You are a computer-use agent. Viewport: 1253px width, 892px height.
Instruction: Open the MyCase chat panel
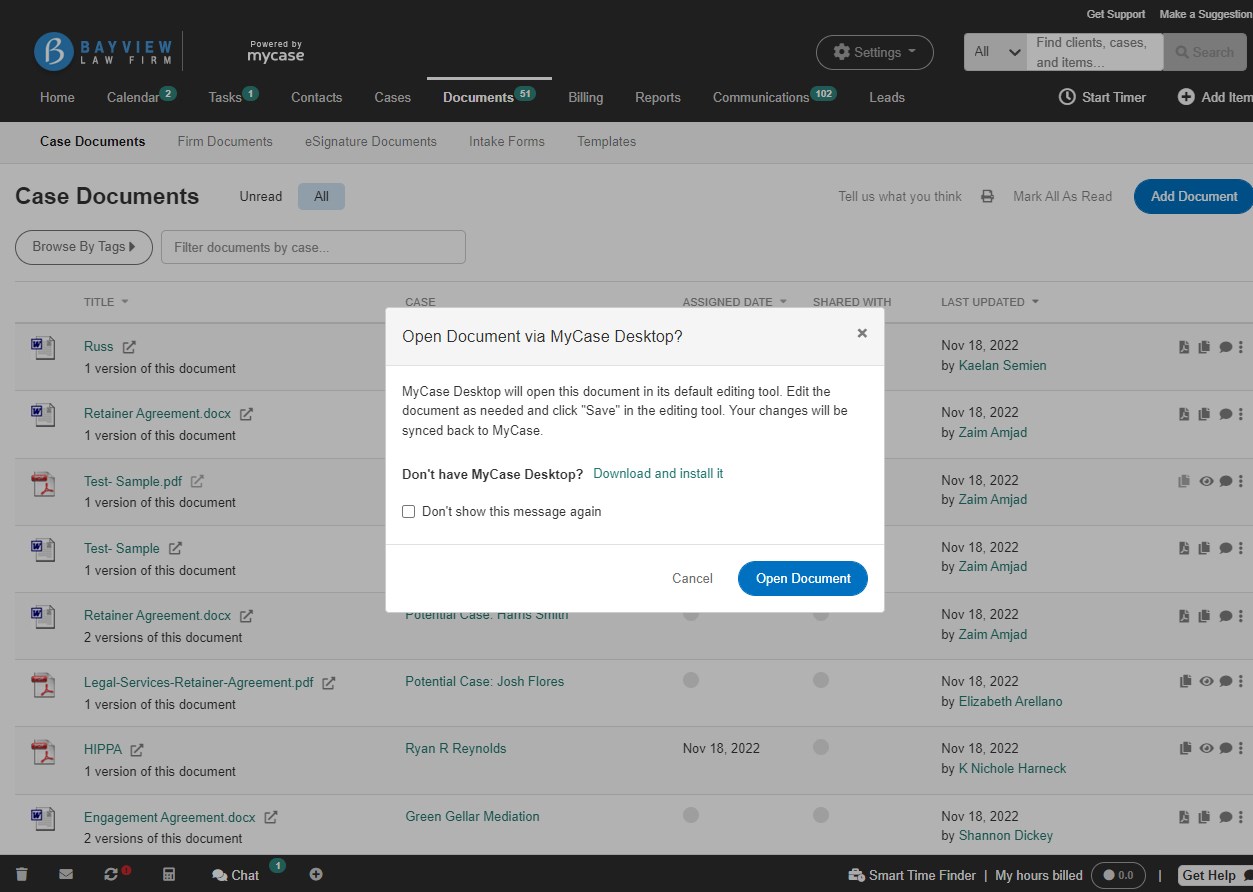pyautogui.click(x=235, y=874)
